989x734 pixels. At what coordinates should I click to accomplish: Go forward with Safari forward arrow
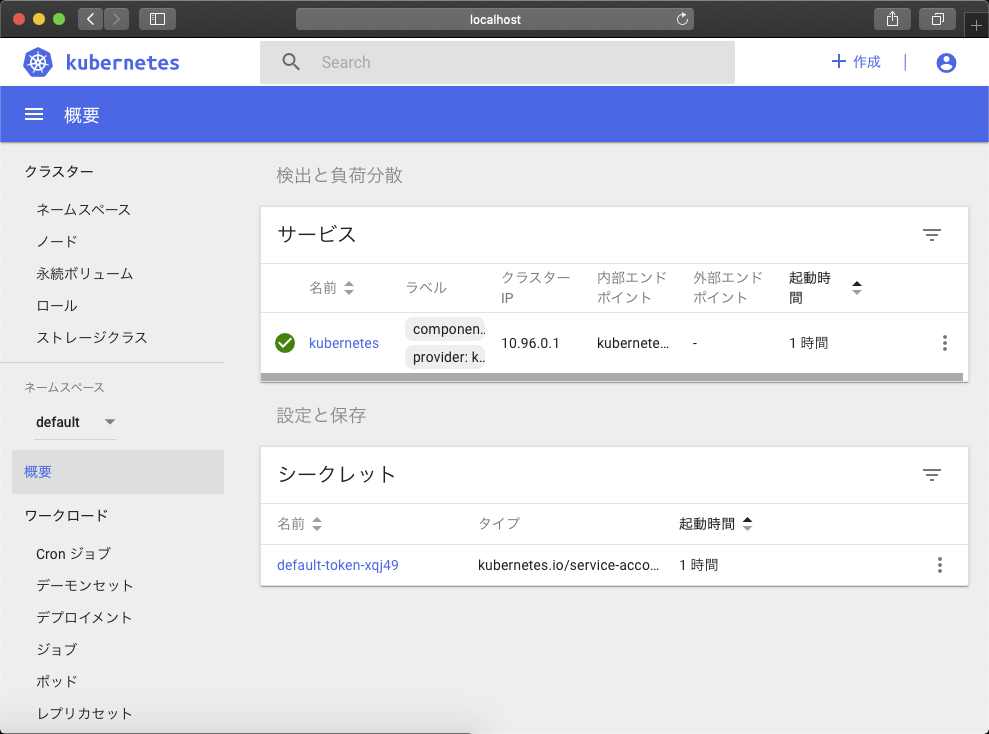click(116, 19)
